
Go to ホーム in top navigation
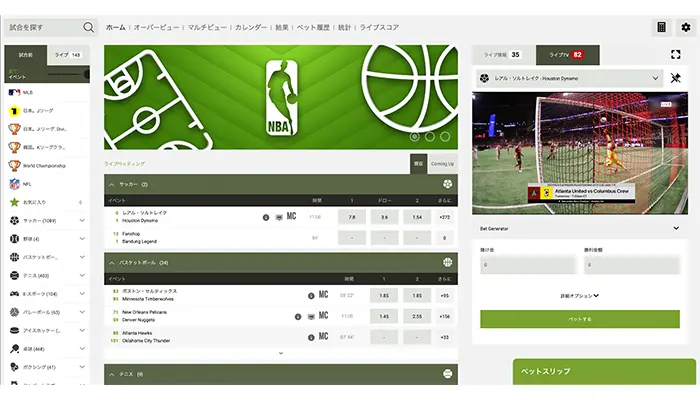pyautogui.click(x=116, y=27)
